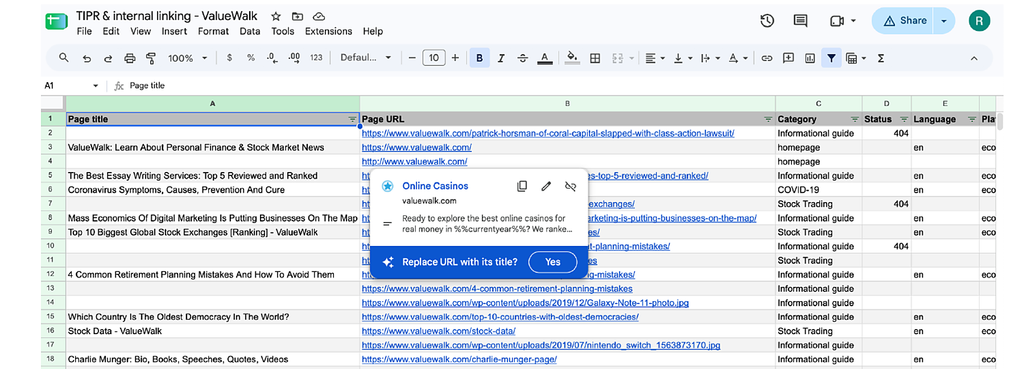Viewport: 1024px width, 369px height.
Task: Format as currency dollar icon
Action: (x=229, y=58)
